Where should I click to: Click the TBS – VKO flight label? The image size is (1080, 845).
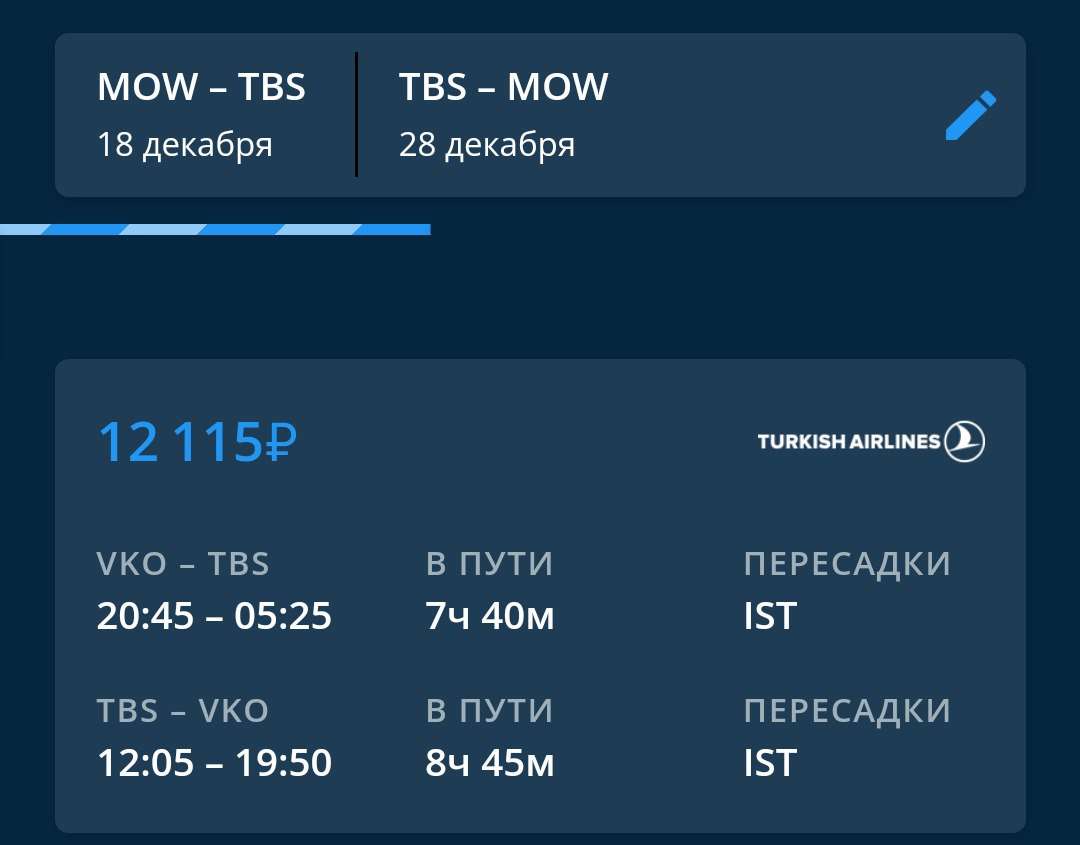pos(183,711)
